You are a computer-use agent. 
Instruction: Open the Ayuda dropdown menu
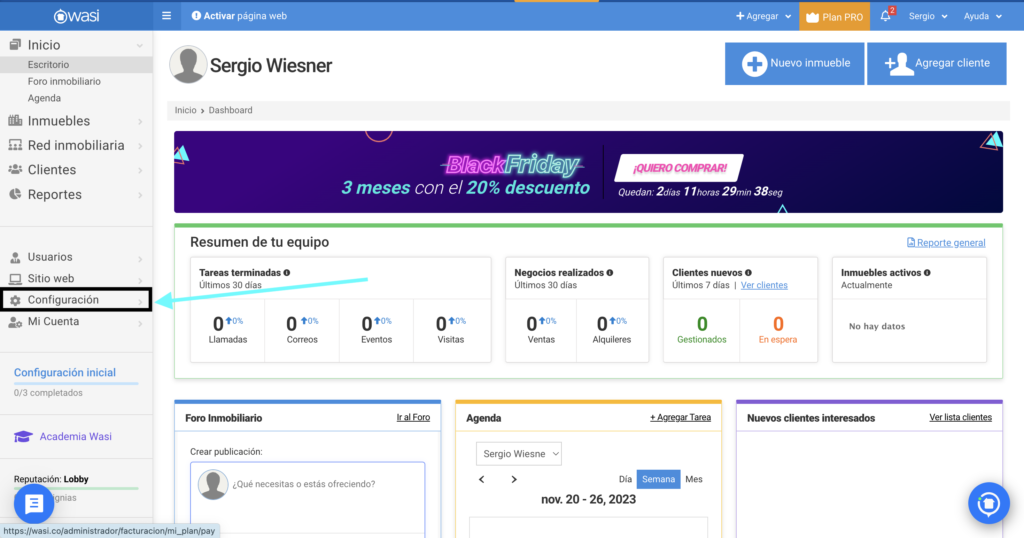coord(983,16)
